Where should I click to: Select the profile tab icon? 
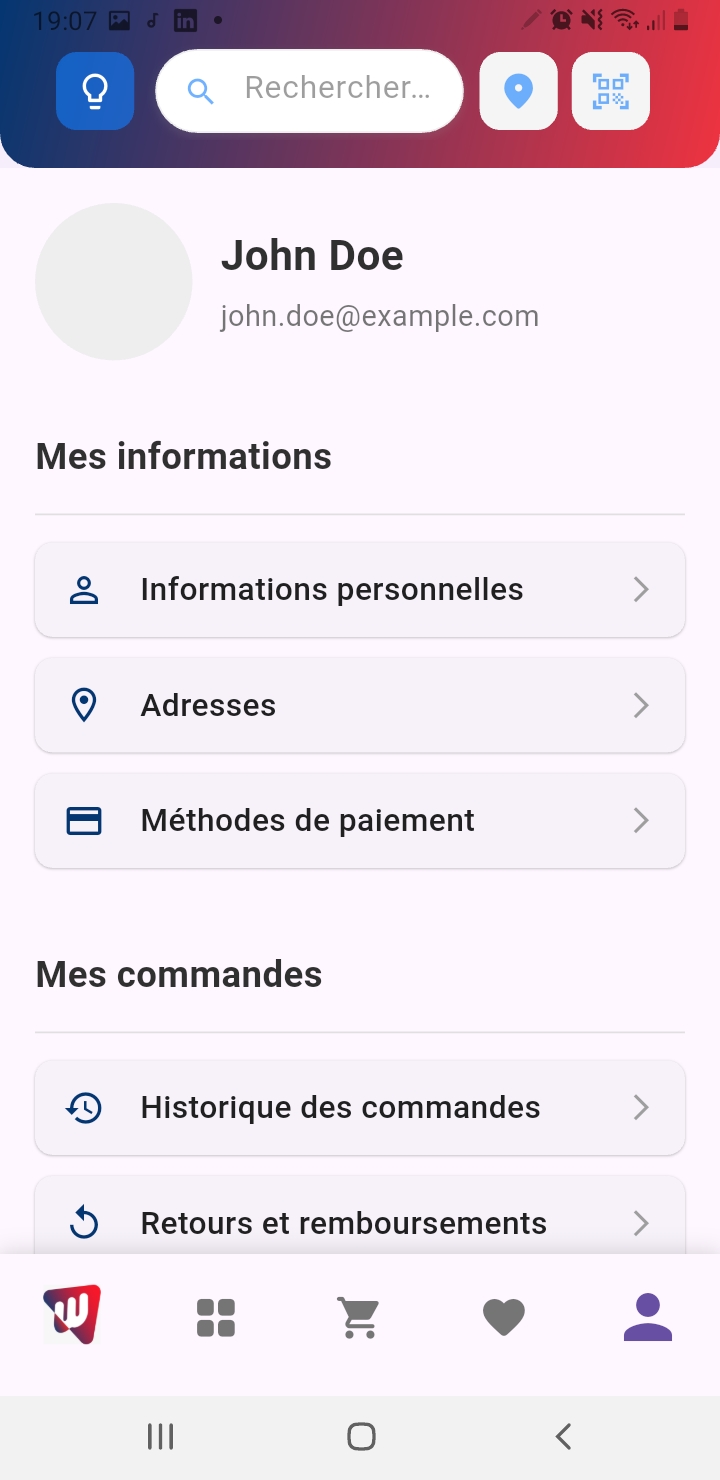[647, 1317]
